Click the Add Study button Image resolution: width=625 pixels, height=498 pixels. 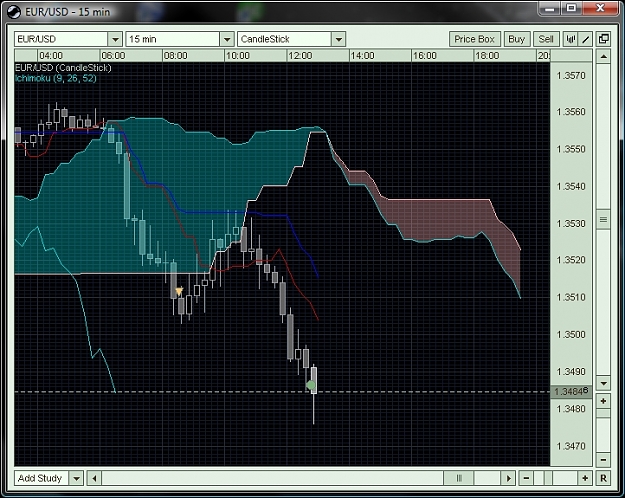click(x=41, y=478)
